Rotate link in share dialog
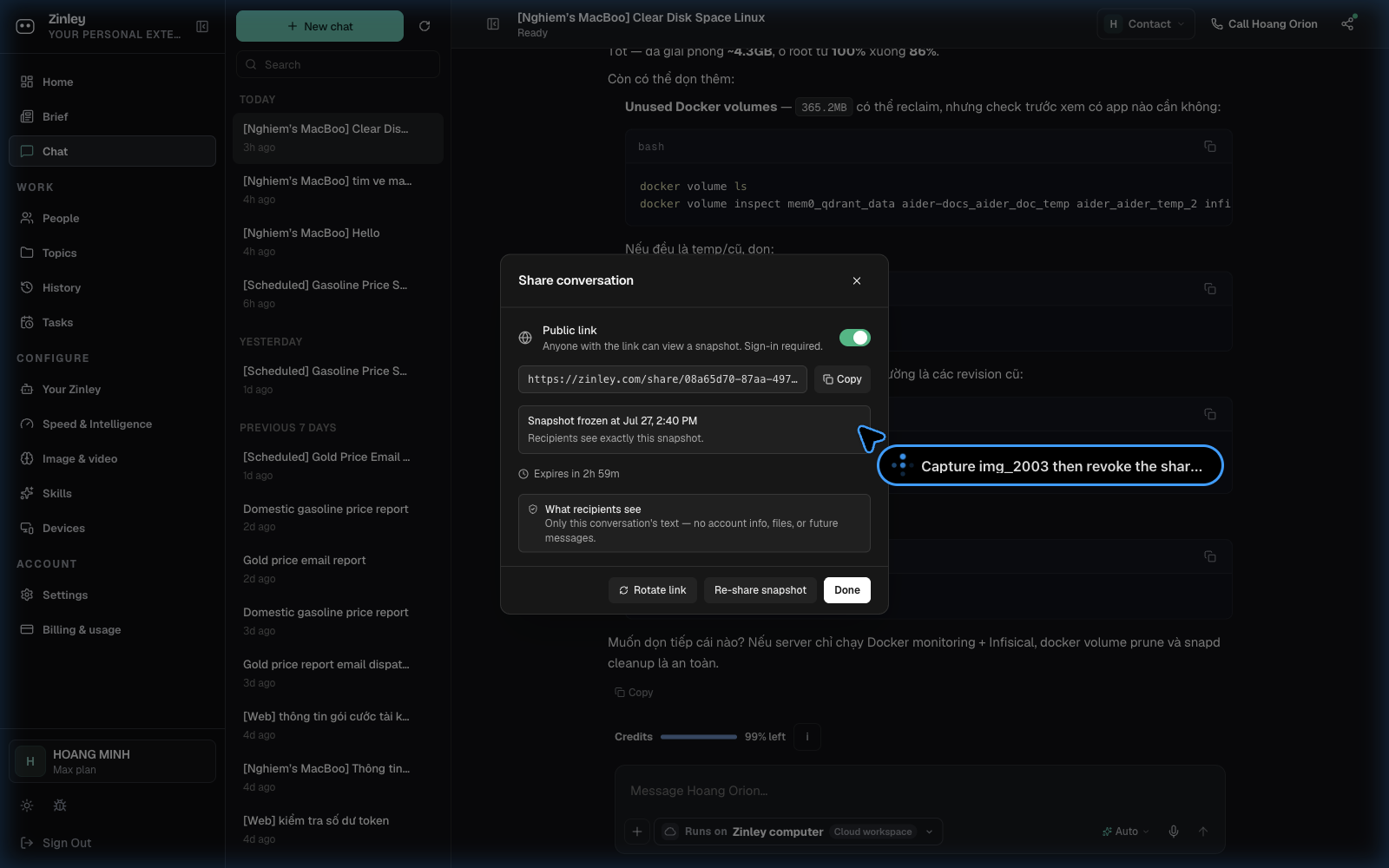The image size is (1389, 868). [652, 590]
